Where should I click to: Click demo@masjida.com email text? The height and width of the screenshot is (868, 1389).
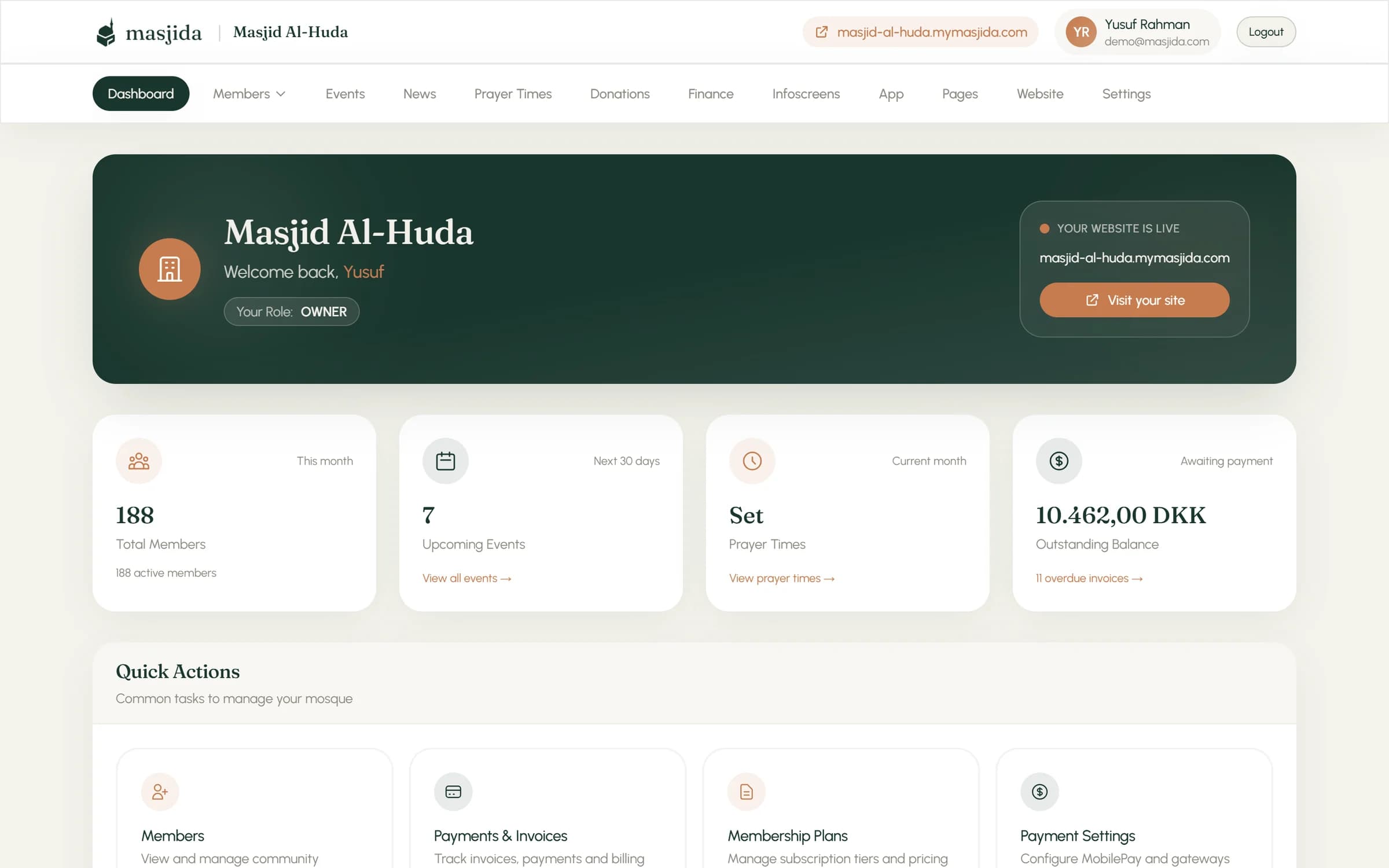pyautogui.click(x=1156, y=42)
